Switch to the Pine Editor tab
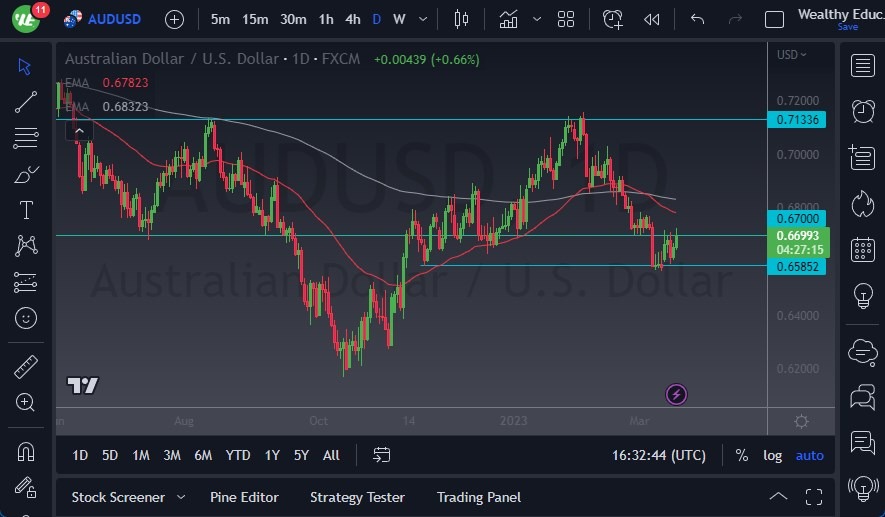 244,497
